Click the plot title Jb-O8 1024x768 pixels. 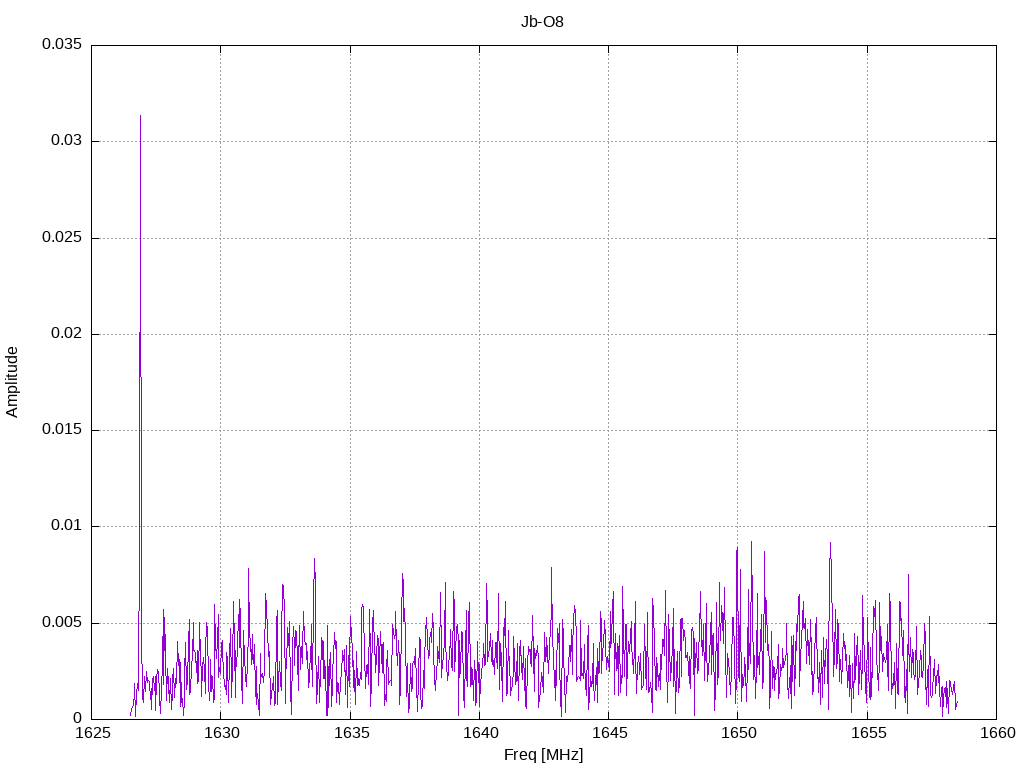click(x=542, y=22)
